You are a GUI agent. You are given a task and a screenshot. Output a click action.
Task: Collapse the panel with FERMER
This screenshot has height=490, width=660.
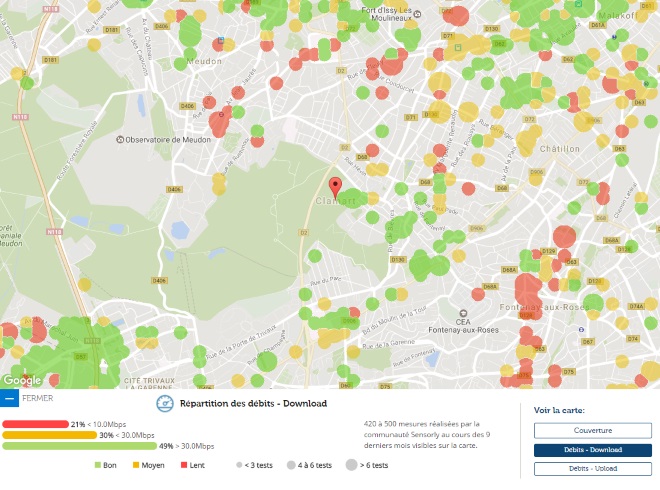coord(37,398)
